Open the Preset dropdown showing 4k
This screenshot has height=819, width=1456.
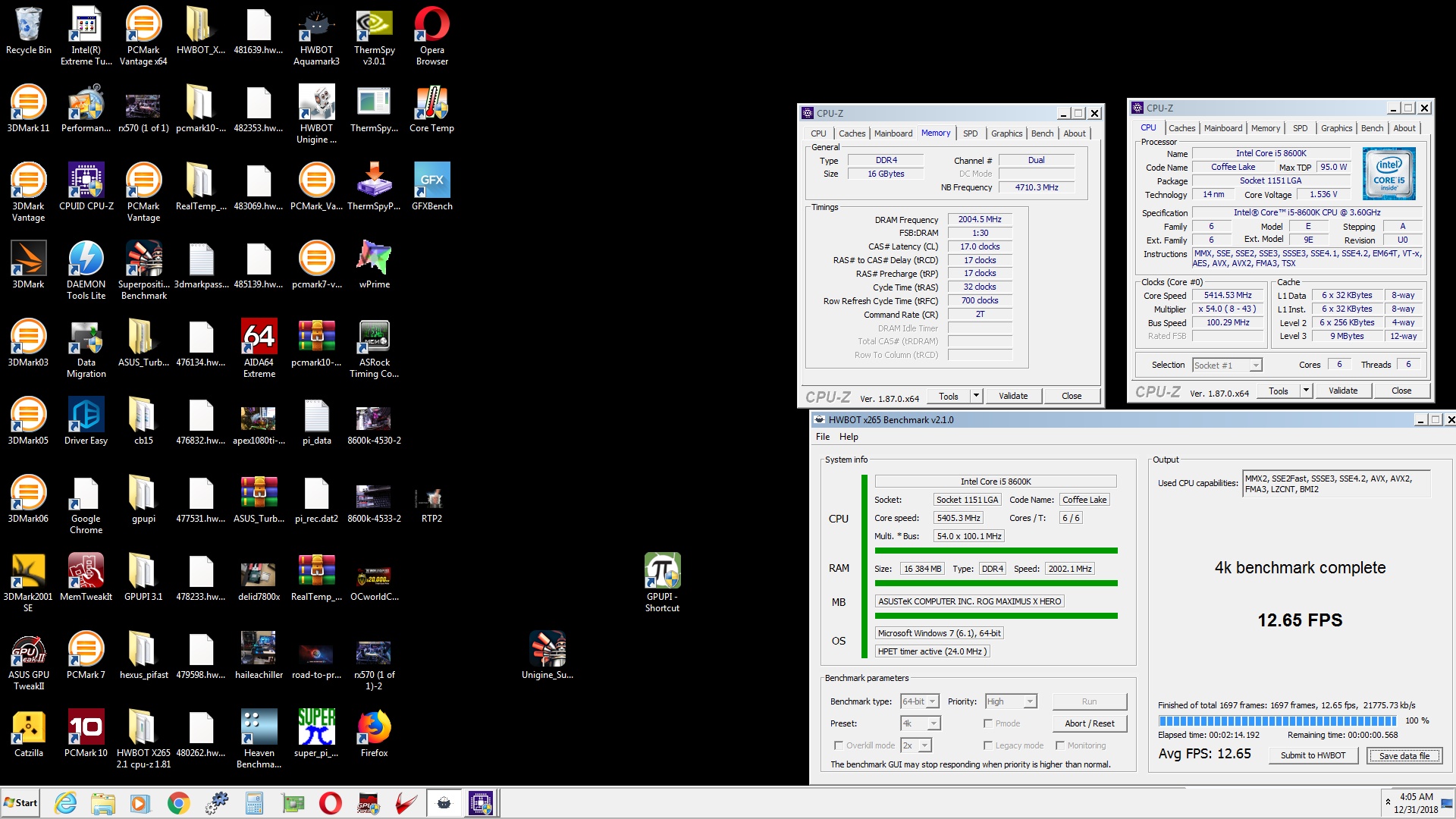point(921,723)
